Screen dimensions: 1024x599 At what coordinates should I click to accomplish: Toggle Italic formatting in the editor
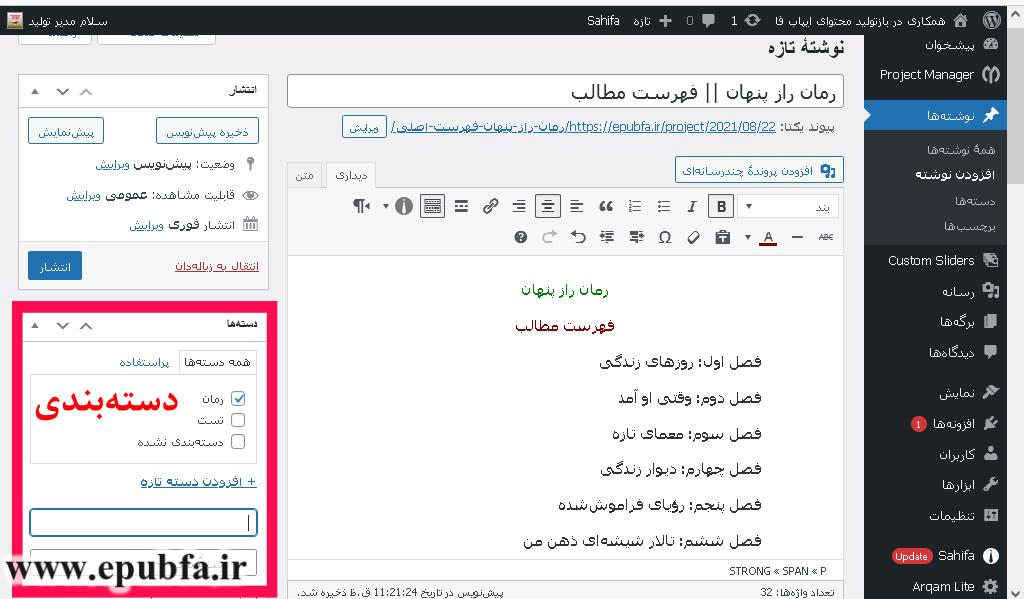click(x=692, y=205)
